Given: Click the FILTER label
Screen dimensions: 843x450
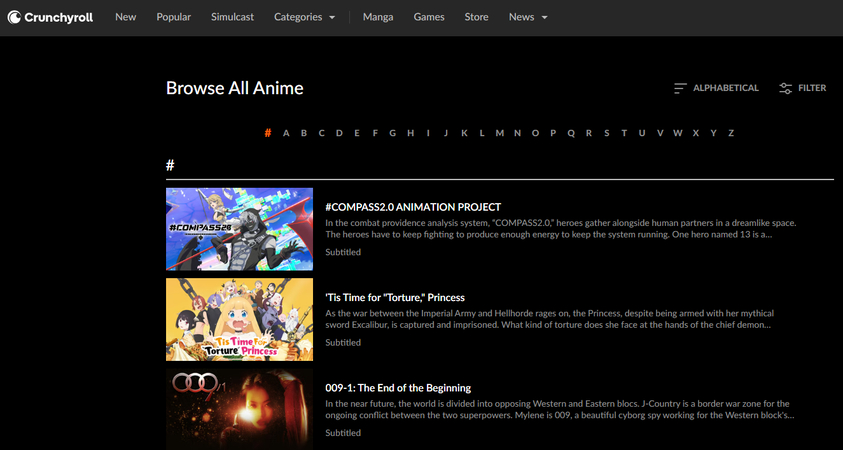Looking at the screenshot, I should tap(812, 88).
